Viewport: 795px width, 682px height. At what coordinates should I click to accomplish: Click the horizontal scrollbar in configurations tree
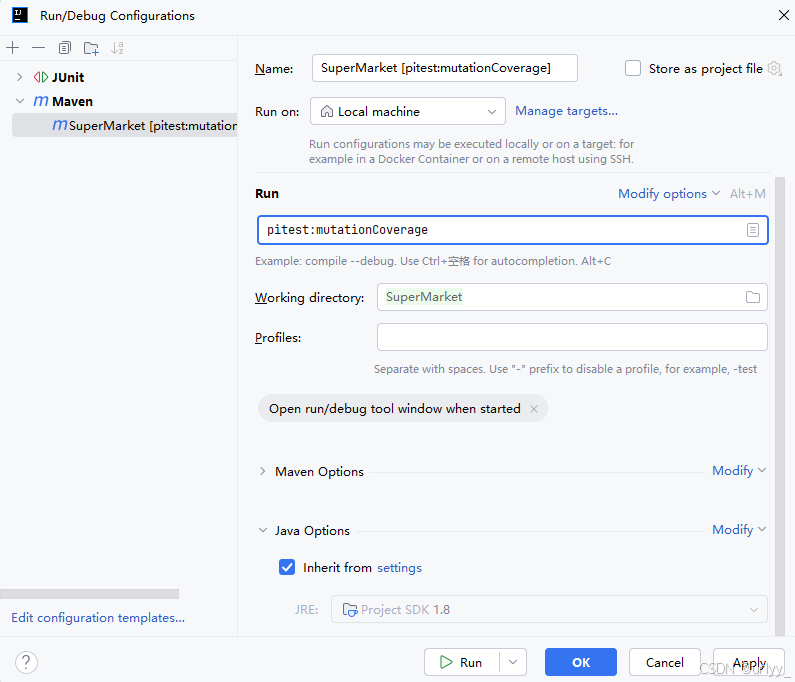click(90, 594)
